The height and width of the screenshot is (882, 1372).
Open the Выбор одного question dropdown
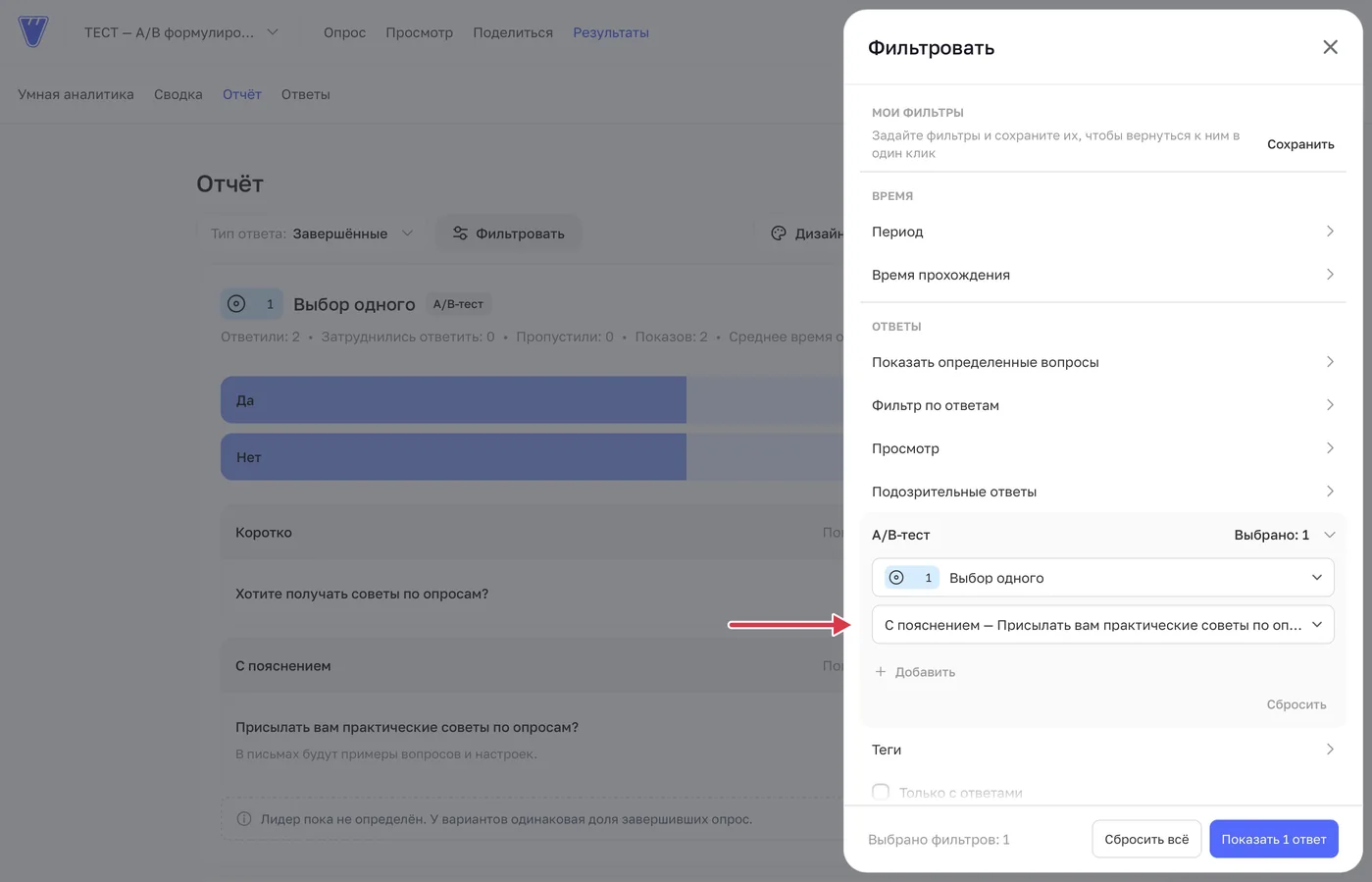click(1102, 578)
